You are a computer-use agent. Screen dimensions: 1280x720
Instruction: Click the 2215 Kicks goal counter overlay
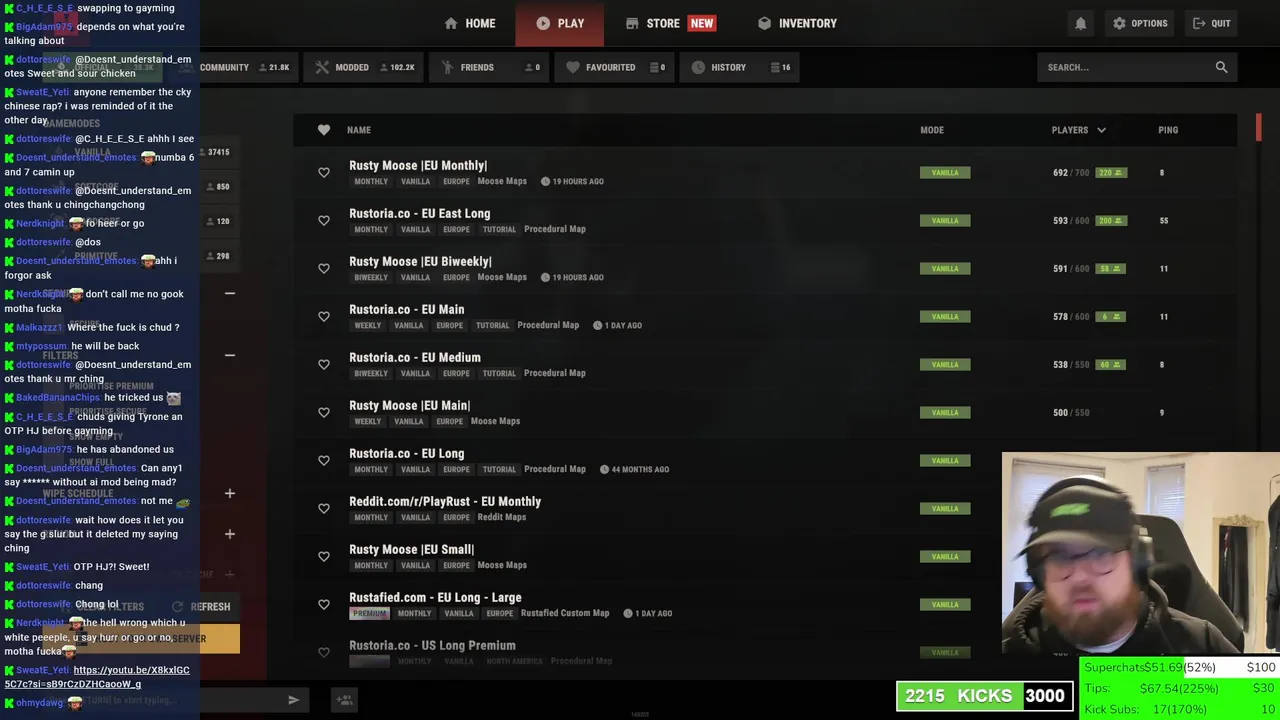tap(985, 696)
